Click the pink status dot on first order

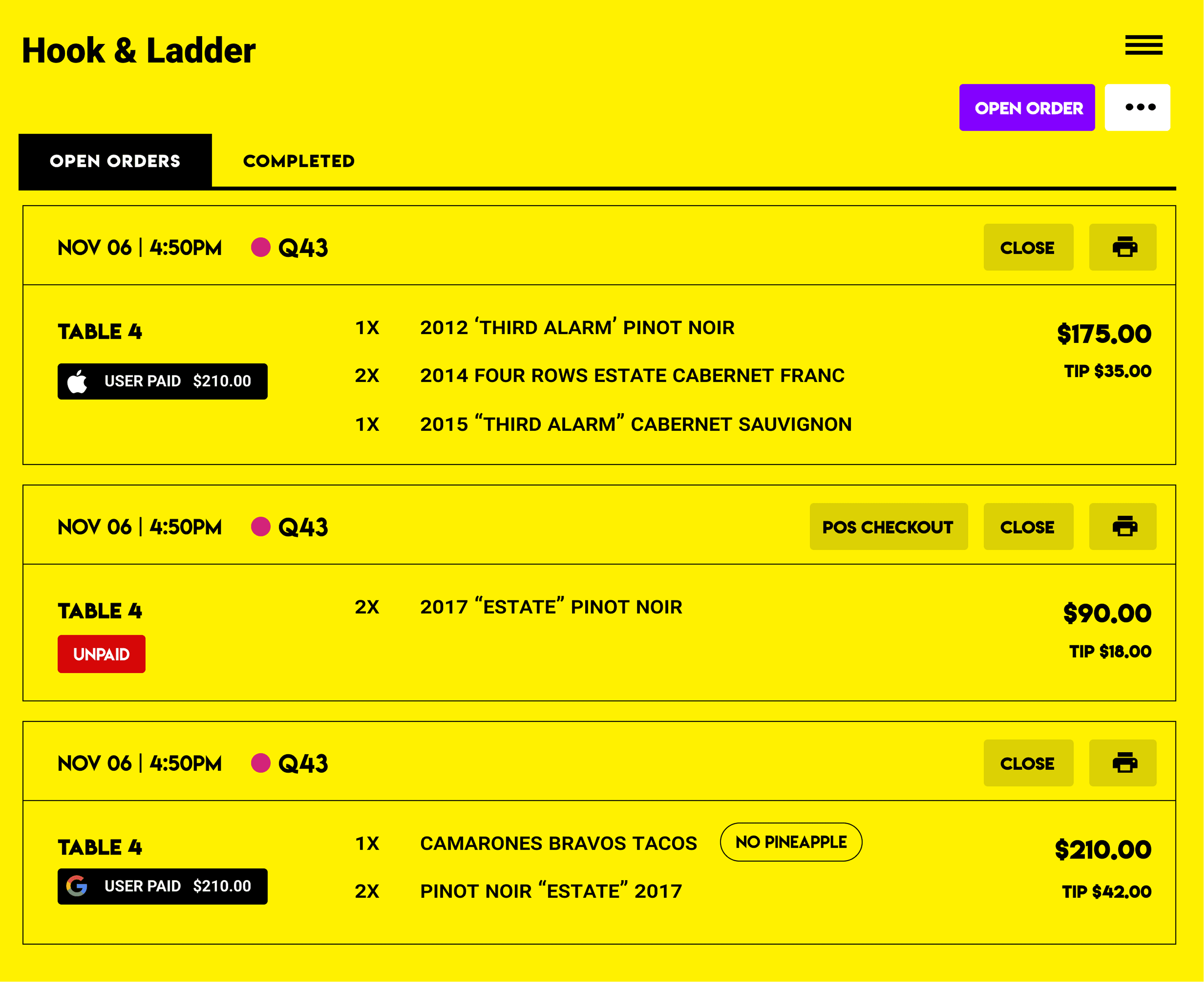pyautogui.click(x=261, y=247)
